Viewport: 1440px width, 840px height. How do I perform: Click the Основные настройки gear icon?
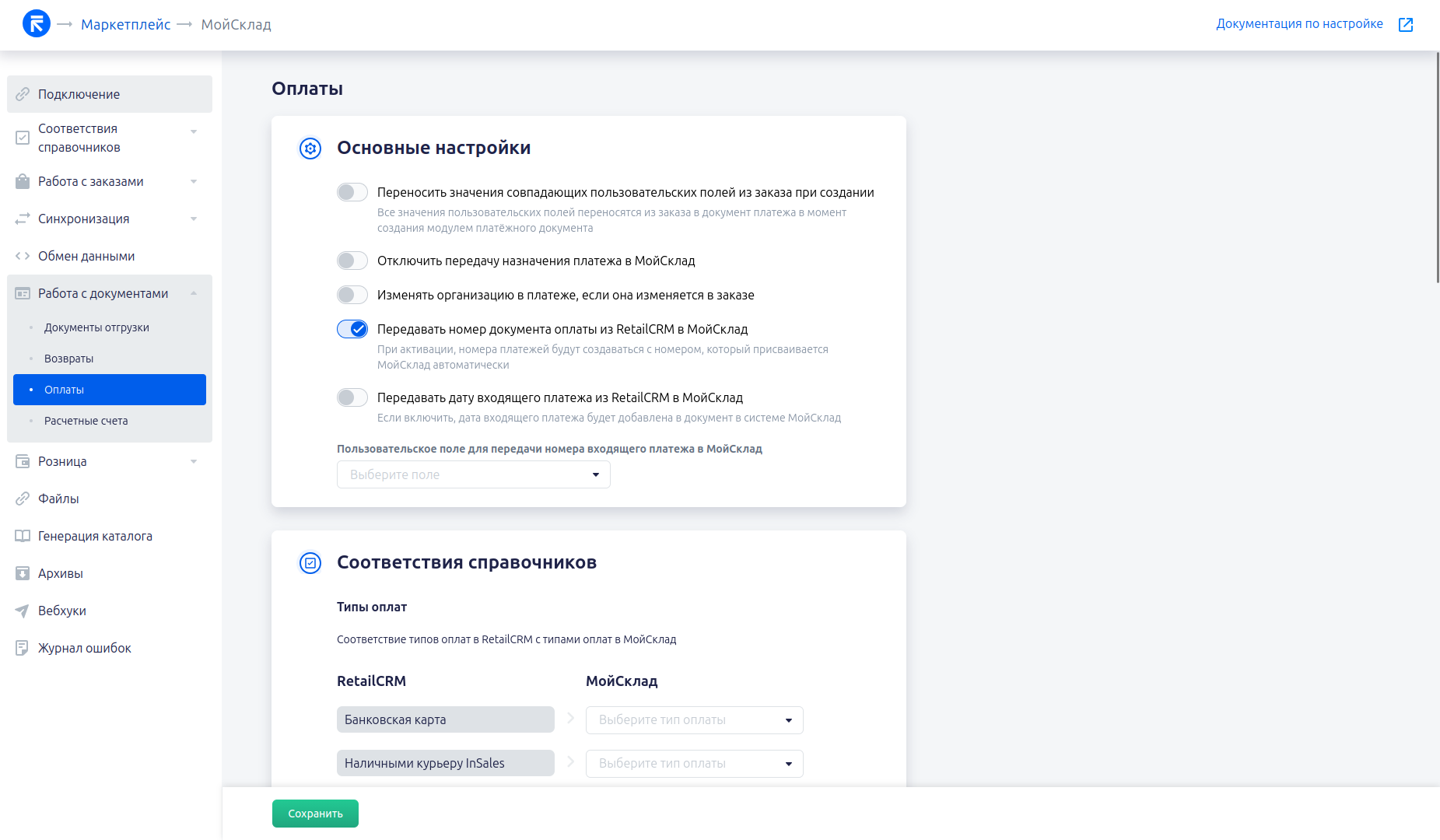(310, 149)
